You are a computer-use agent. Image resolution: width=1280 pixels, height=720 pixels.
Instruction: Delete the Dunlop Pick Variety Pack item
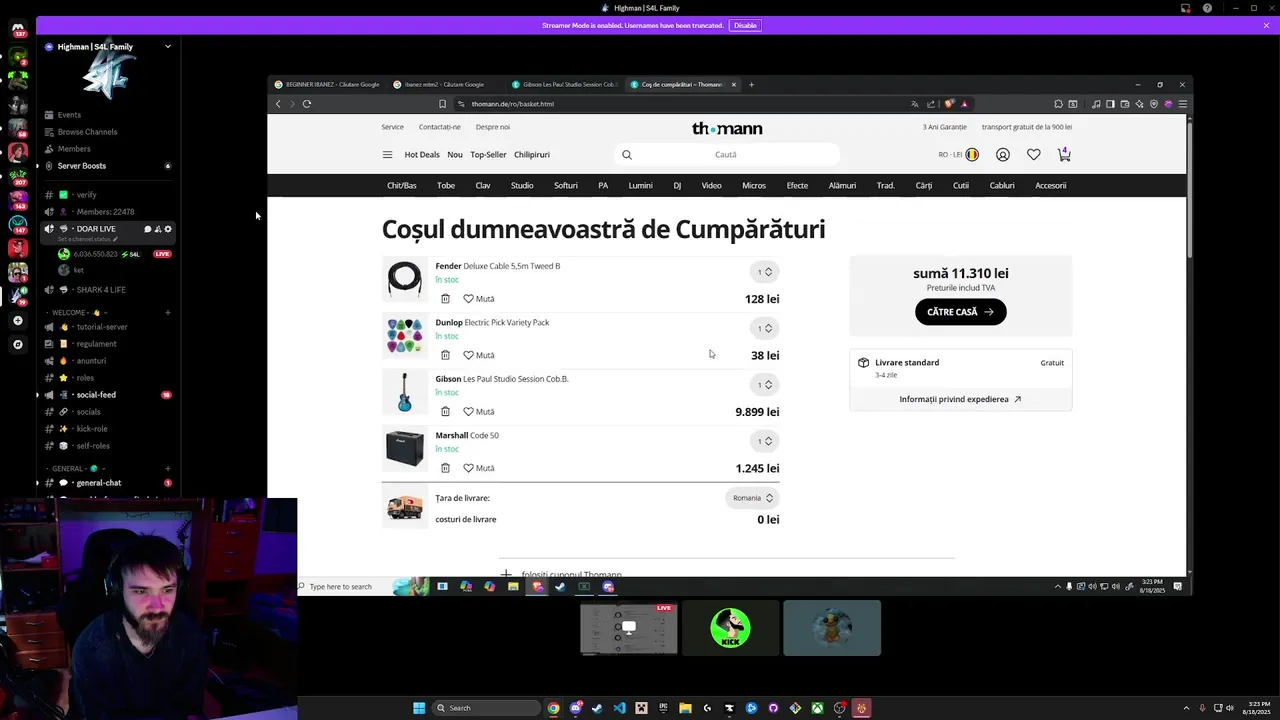(x=445, y=355)
